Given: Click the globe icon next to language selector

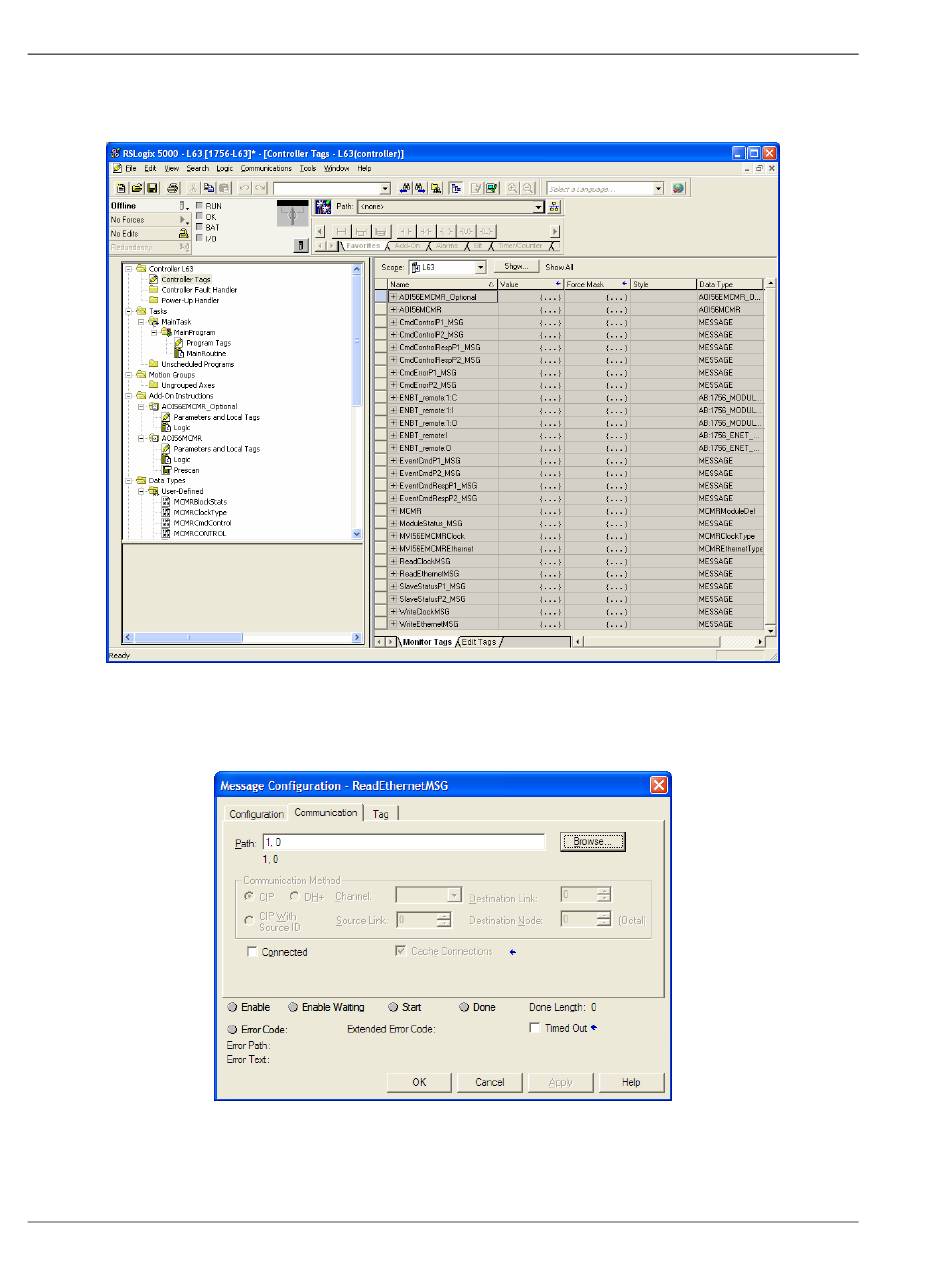Looking at the screenshot, I should [x=678, y=188].
